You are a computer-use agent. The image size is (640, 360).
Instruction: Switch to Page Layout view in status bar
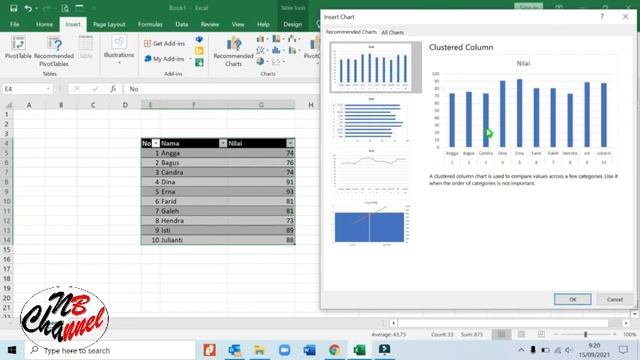(521, 334)
